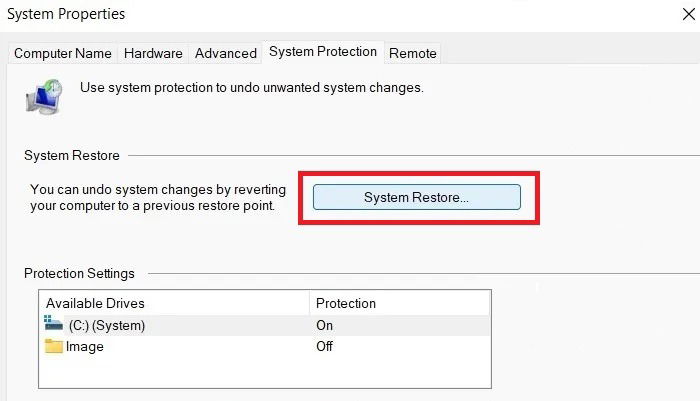Click the On status for C: drive
This screenshot has height=401, width=700.
point(325,326)
